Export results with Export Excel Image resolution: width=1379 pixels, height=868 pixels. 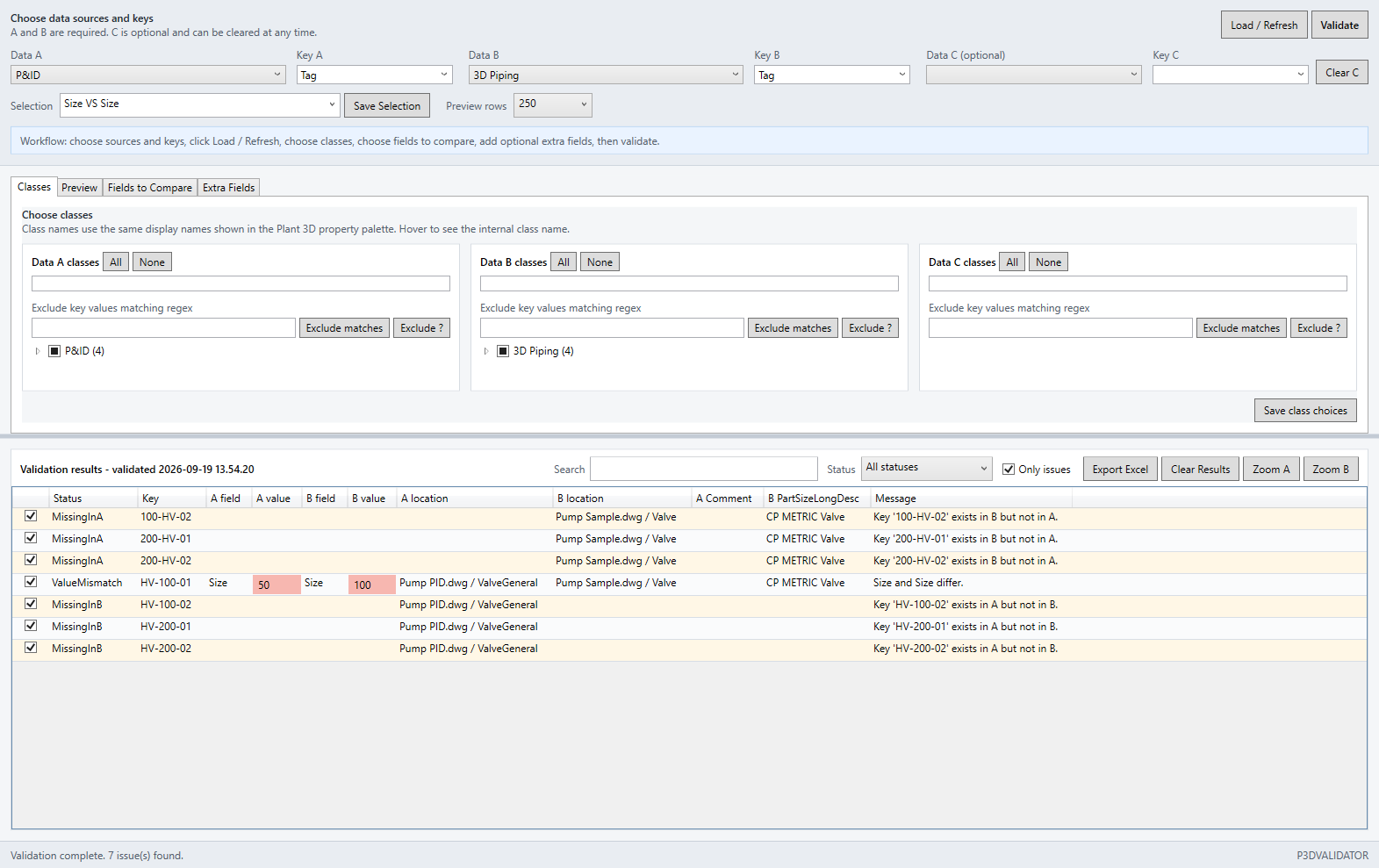1120,469
